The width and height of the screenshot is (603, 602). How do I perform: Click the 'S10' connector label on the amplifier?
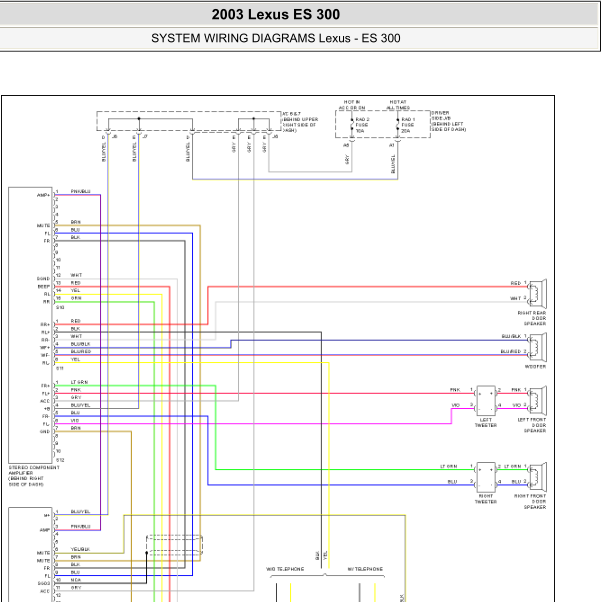pyautogui.click(x=60, y=308)
